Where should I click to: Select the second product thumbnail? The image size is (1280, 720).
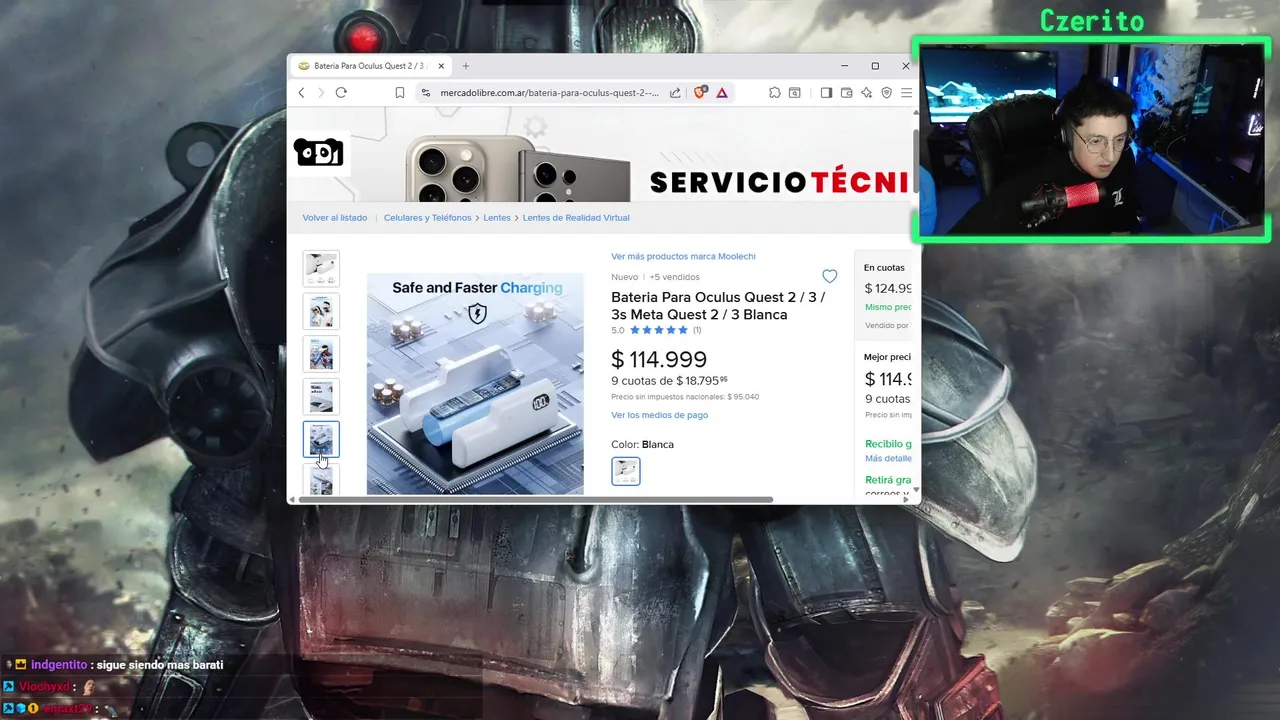click(x=321, y=311)
